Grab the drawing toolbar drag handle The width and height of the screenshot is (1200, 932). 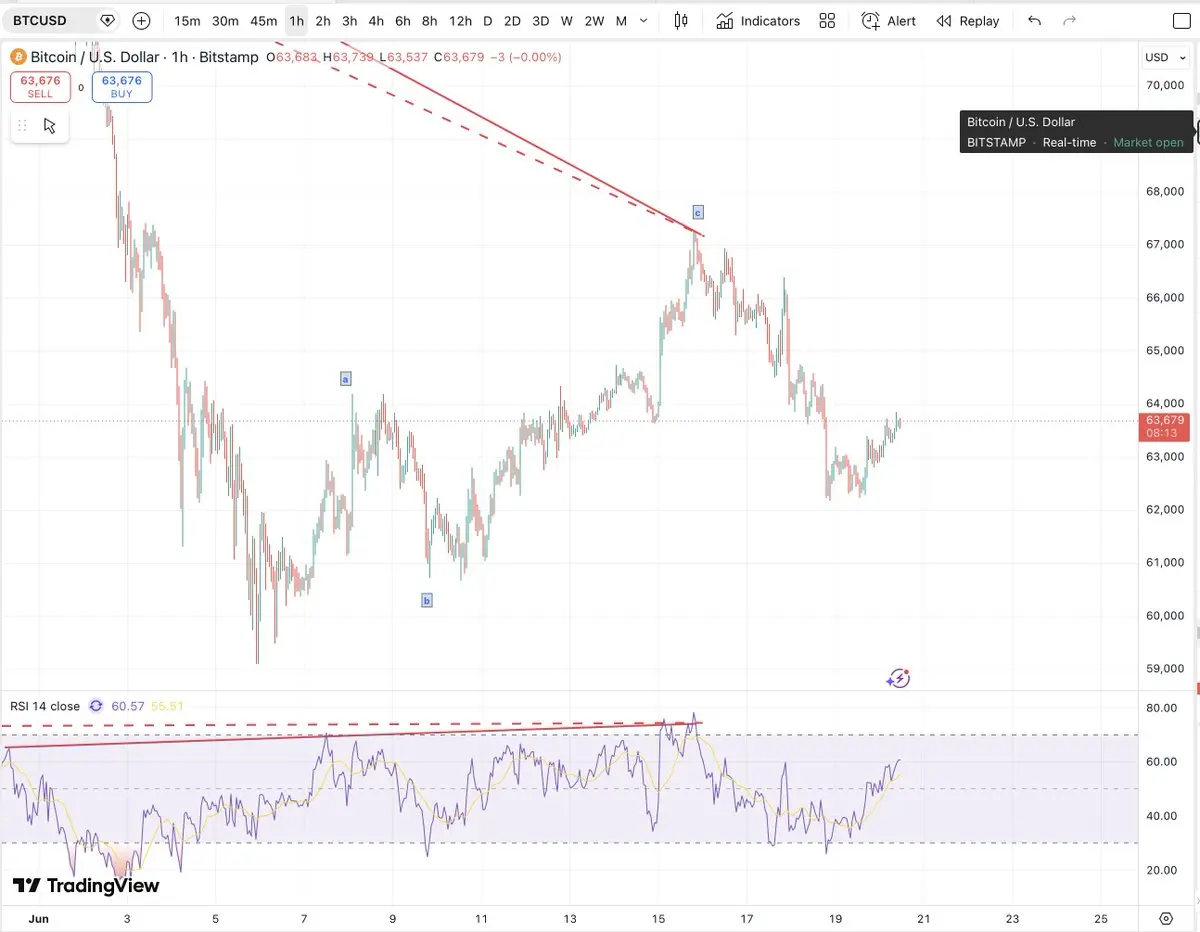pos(22,126)
